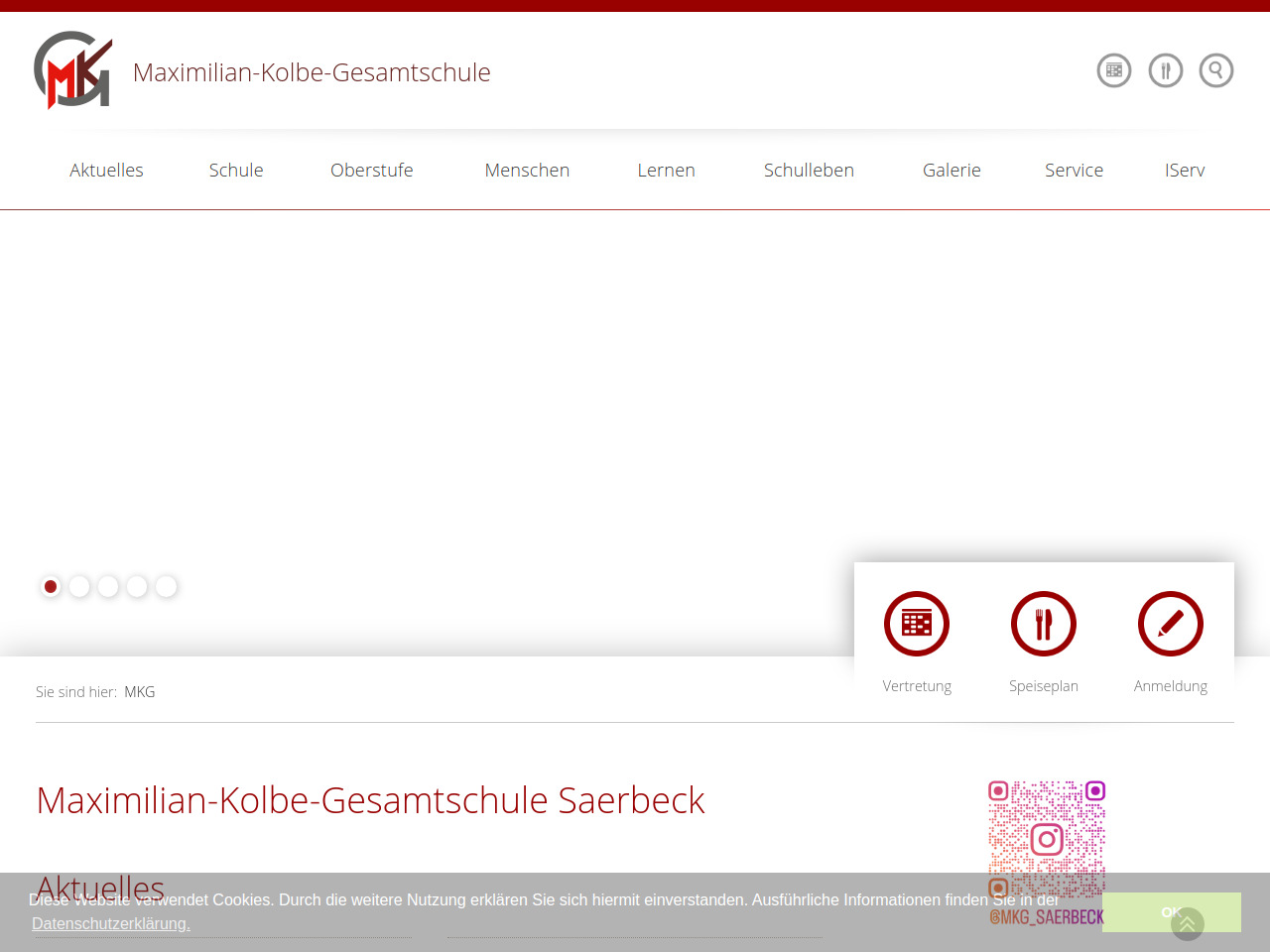Image resolution: width=1270 pixels, height=952 pixels.
Task: Expand the Schulleben navigation menu
Action: pyautogui.click(x=809, y=171)
